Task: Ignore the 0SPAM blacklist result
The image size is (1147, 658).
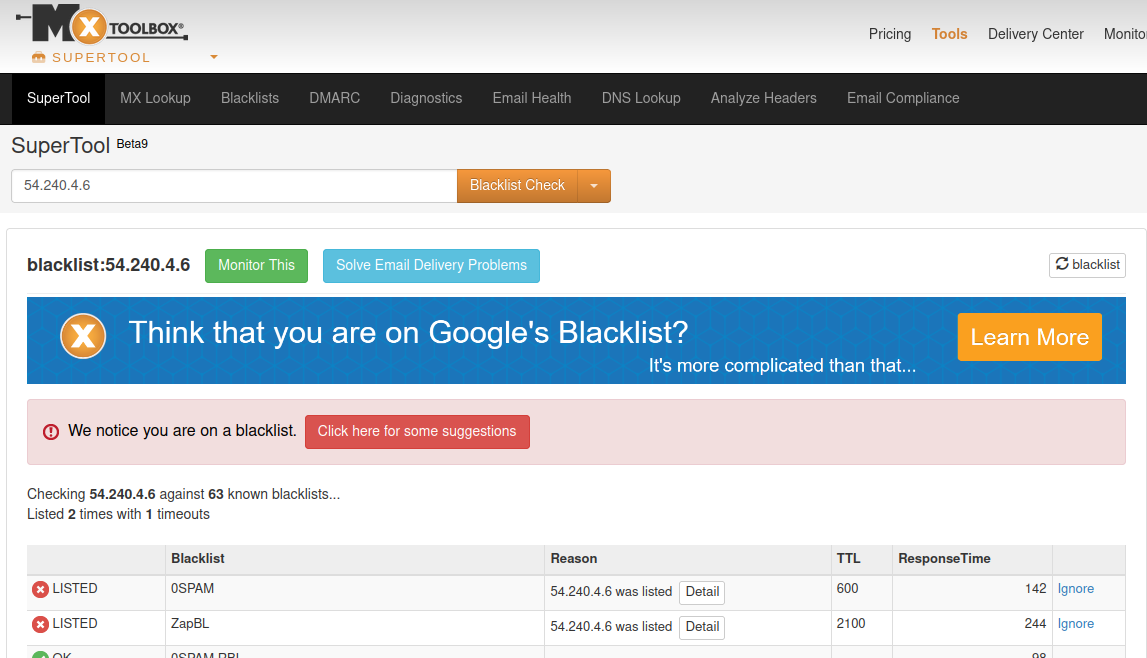Action: coord(1075,589)
